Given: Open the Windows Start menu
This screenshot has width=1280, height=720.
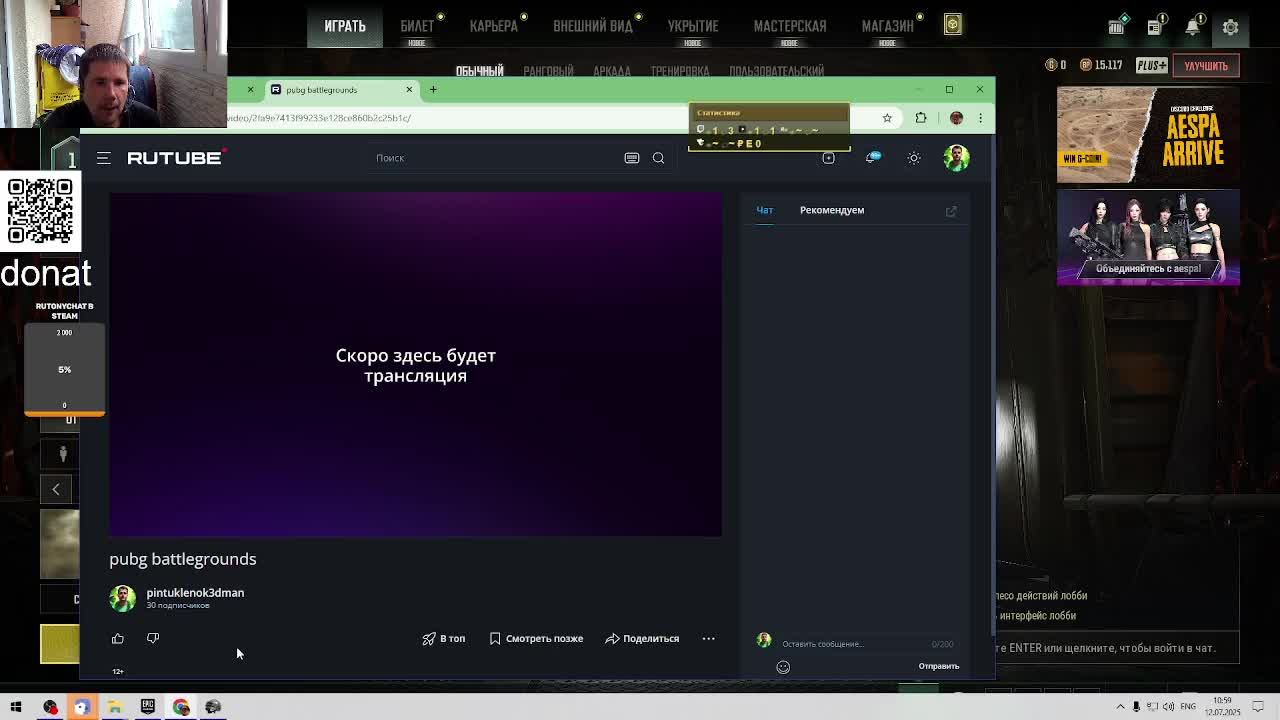Looking at the screenshot, I should coord(16,707).
